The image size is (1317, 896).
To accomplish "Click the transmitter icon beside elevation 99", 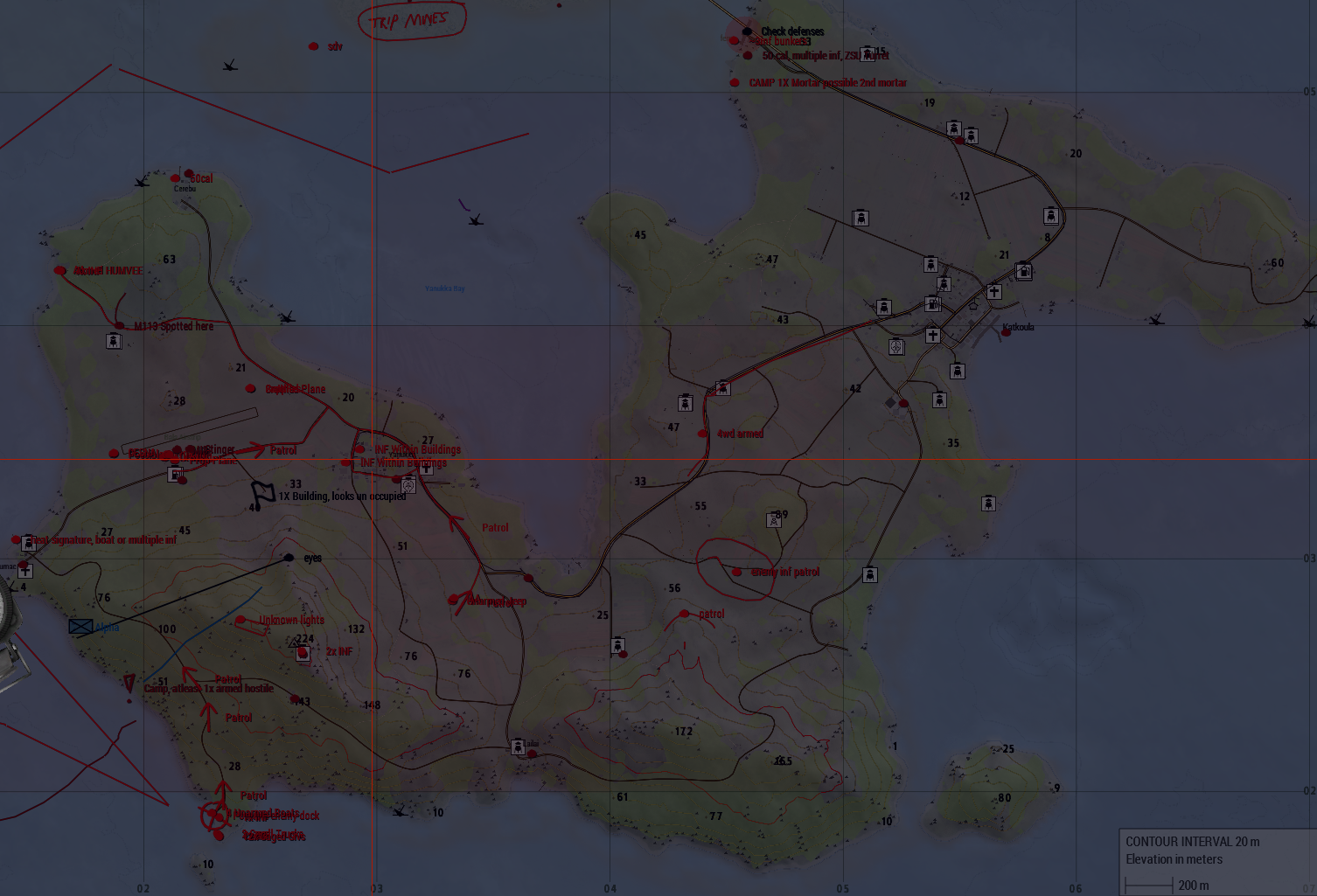I will [773, 520].
